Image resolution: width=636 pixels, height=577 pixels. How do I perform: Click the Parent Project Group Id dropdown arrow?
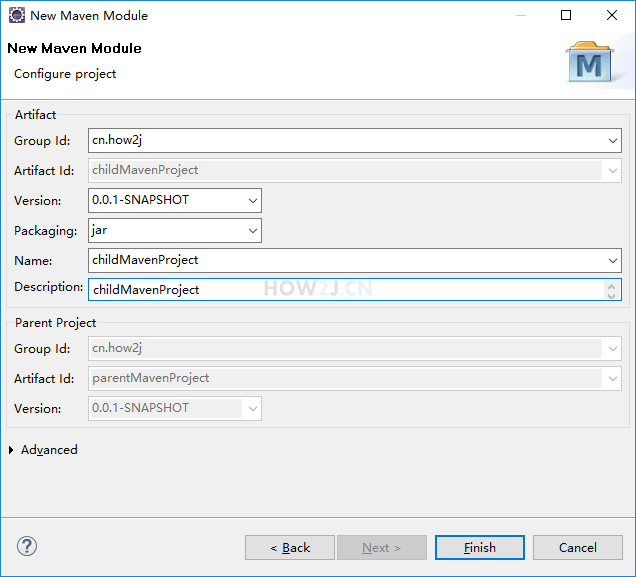pyautogui.click(x=612, y=349)
